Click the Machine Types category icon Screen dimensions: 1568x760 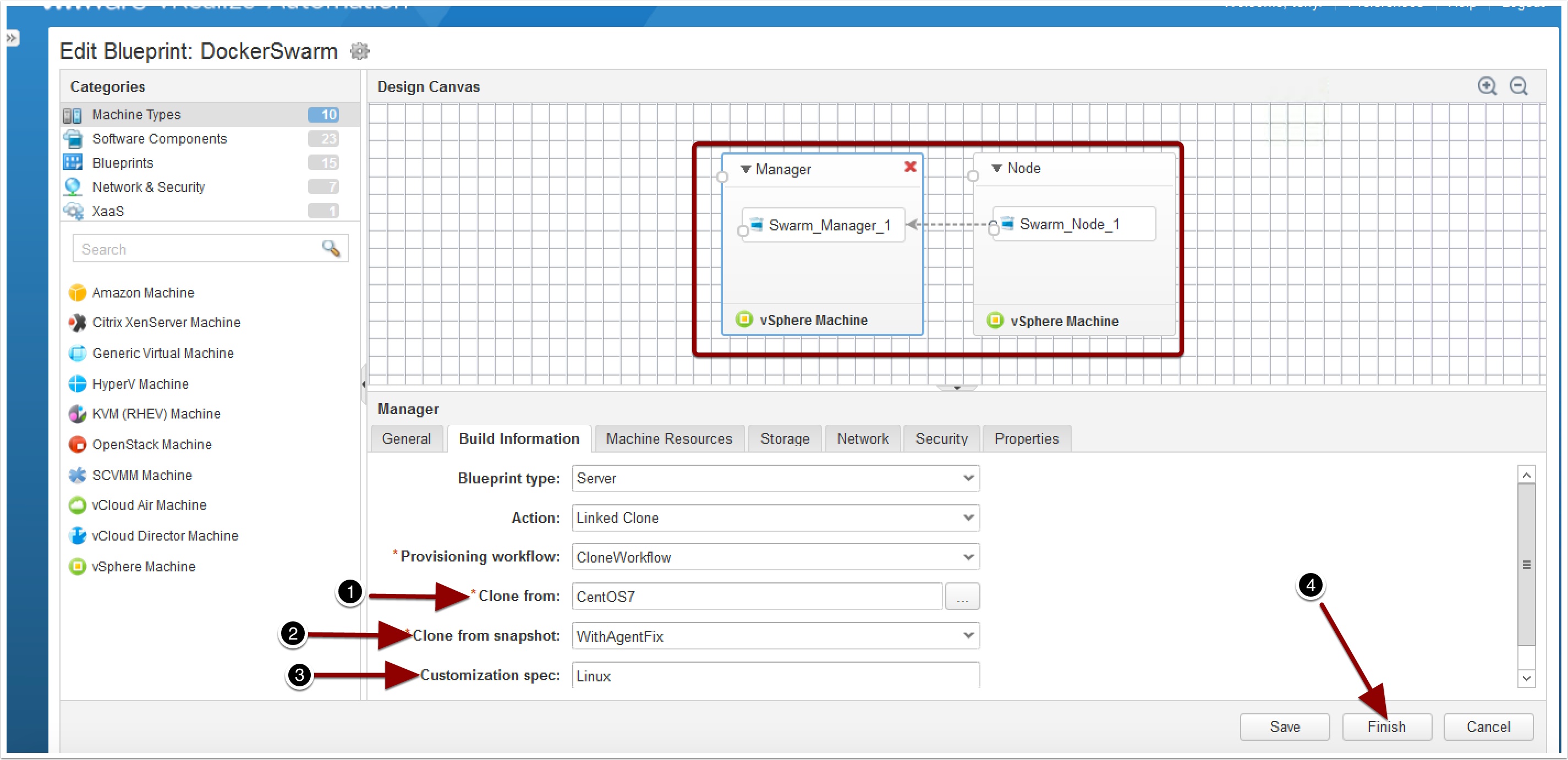73,115
